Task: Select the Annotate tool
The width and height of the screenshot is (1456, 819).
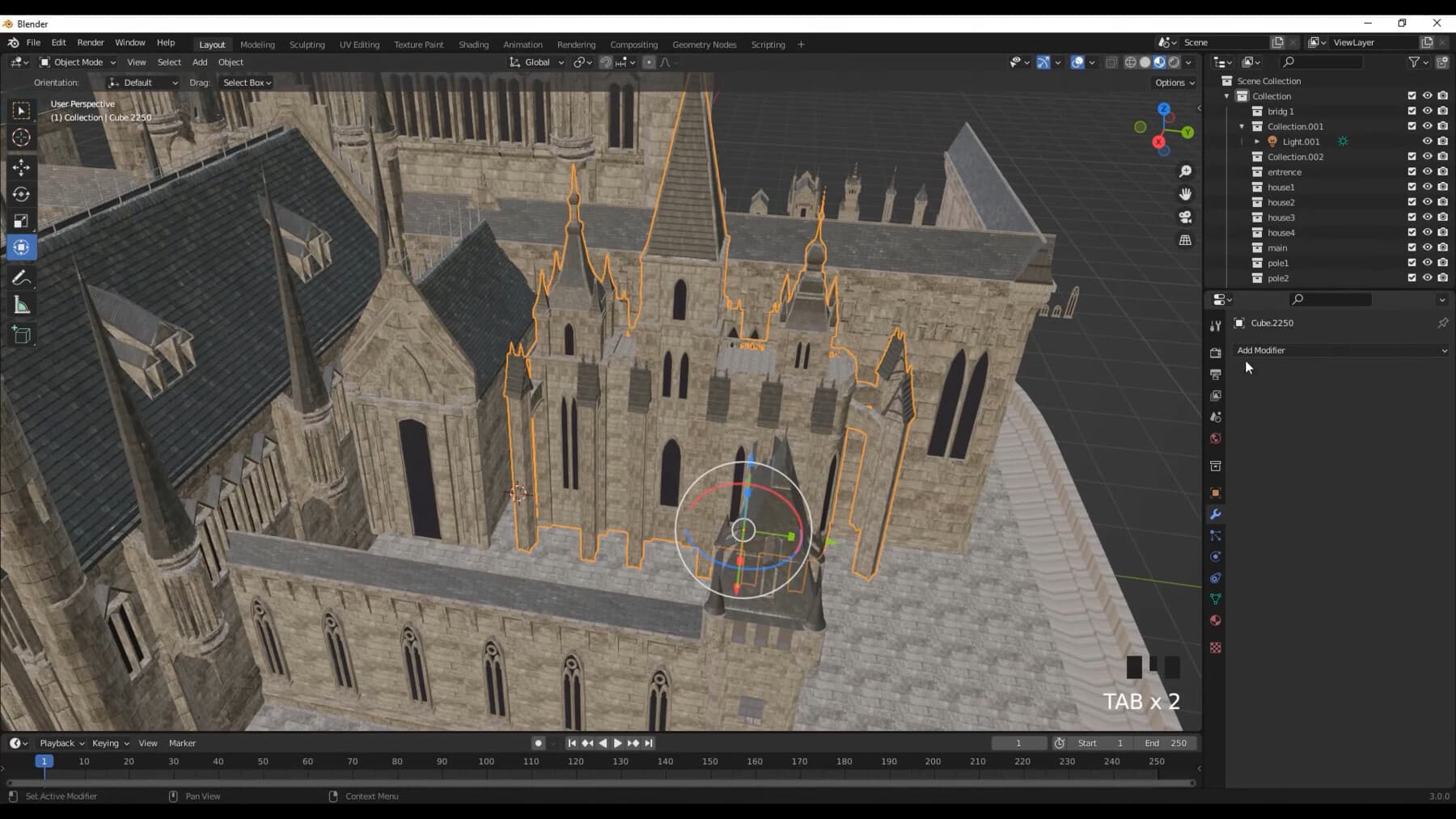Action: tap(22, 278)
